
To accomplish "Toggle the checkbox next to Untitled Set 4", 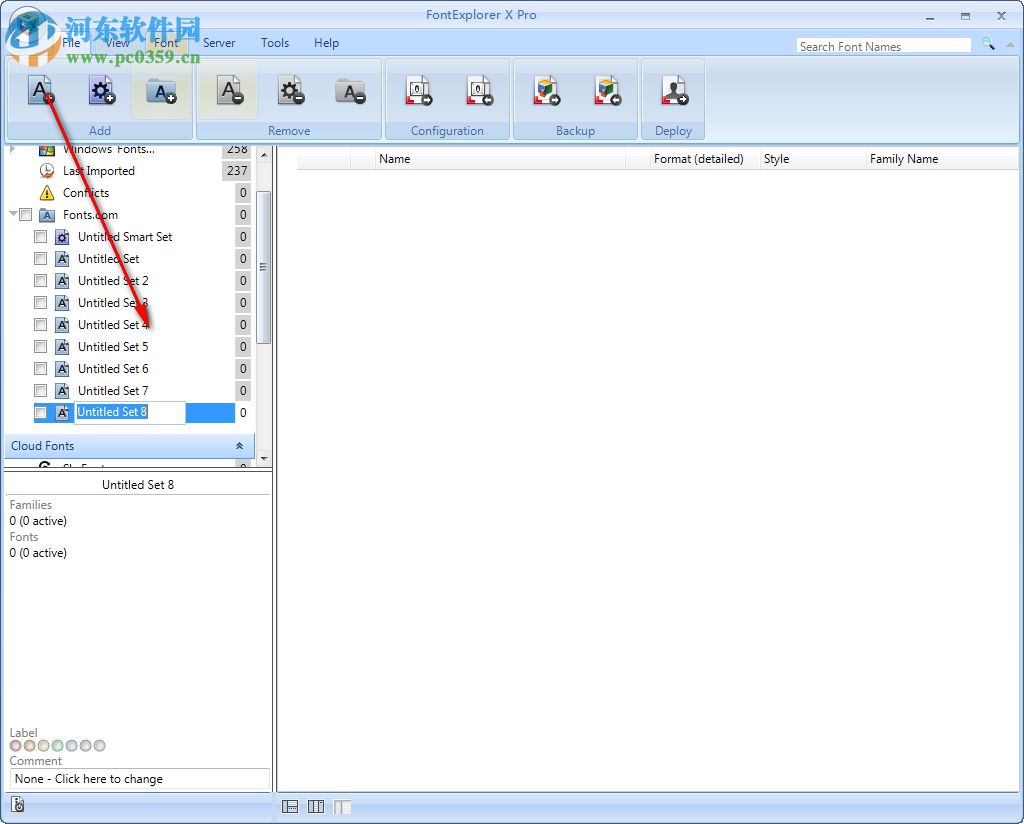I will point(40,324).
